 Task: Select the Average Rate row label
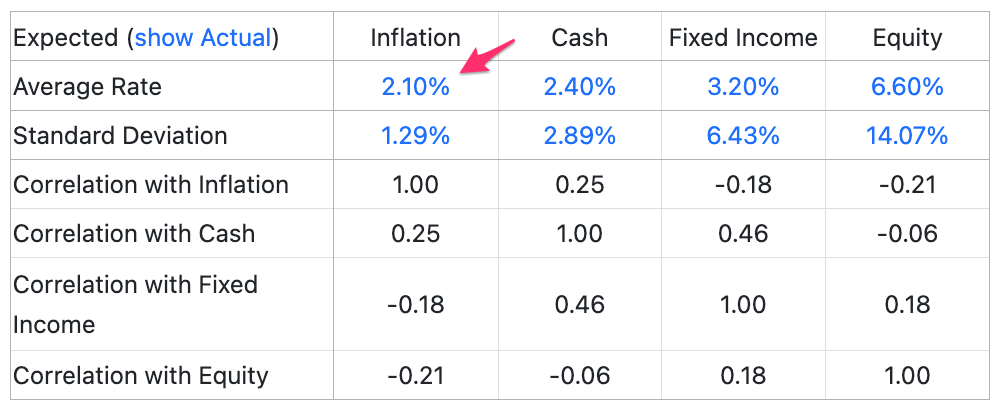click(x=87, y=87)
